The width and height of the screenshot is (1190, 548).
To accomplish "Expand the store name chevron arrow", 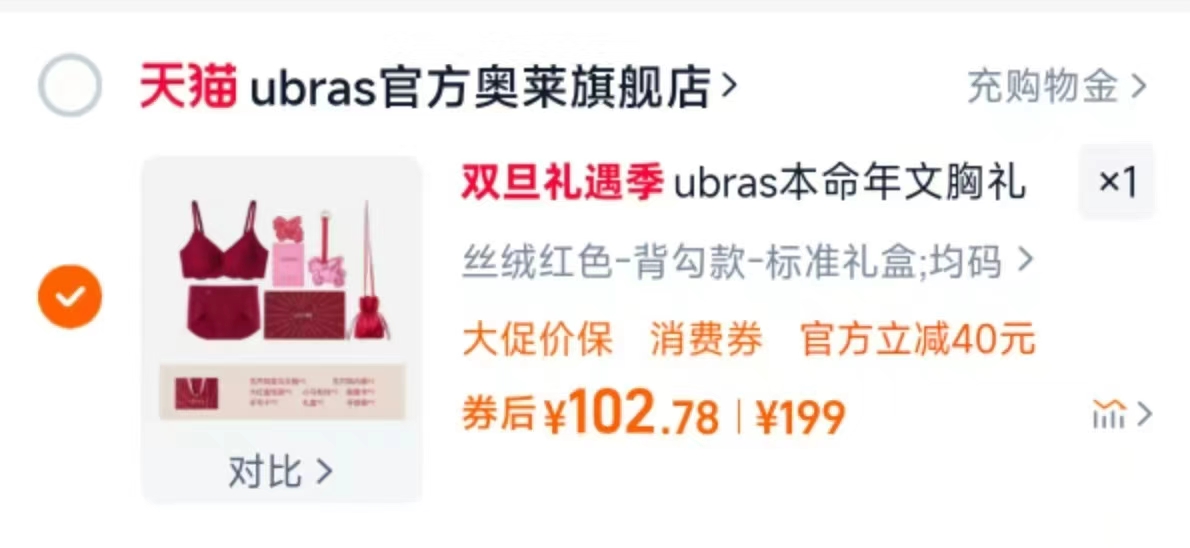I will click(x=728, y=86).
